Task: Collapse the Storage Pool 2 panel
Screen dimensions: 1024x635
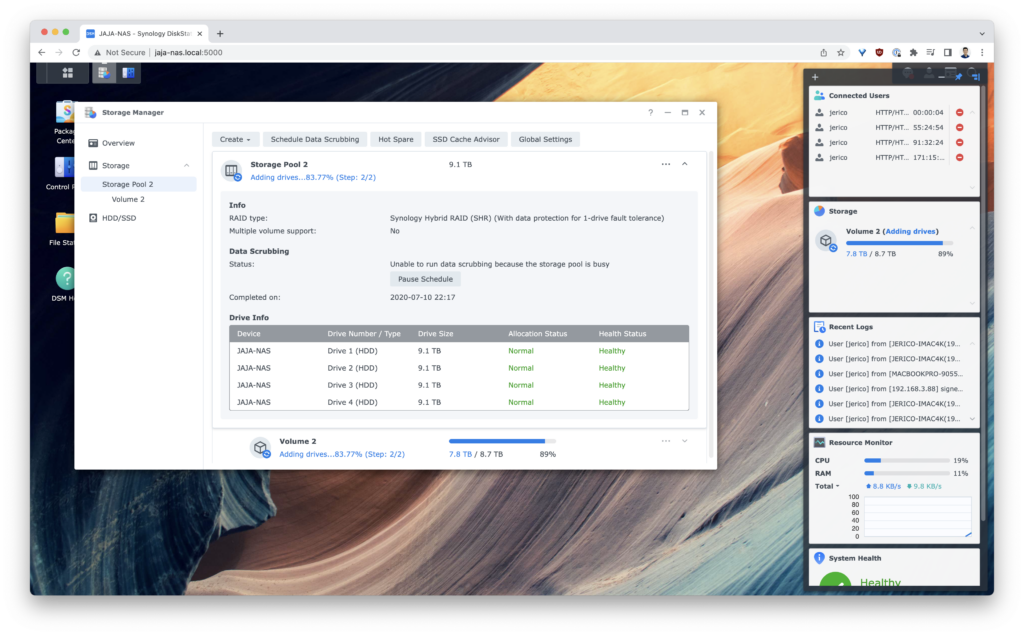Action: point(685,164)
